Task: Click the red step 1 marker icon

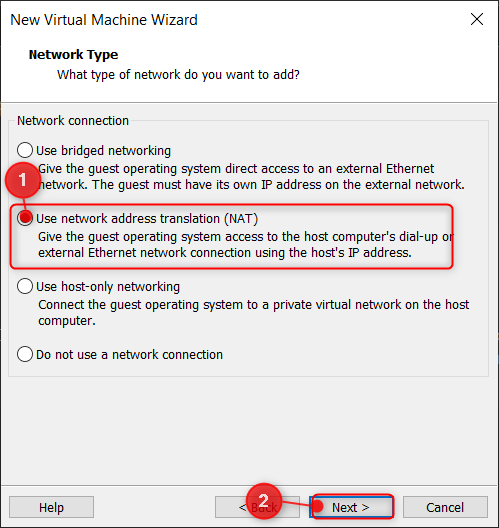Action: (23, 180)
